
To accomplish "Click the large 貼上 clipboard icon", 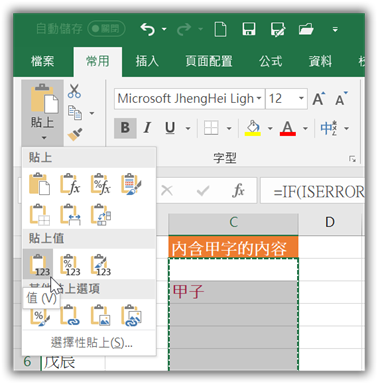I will [44, 99].
